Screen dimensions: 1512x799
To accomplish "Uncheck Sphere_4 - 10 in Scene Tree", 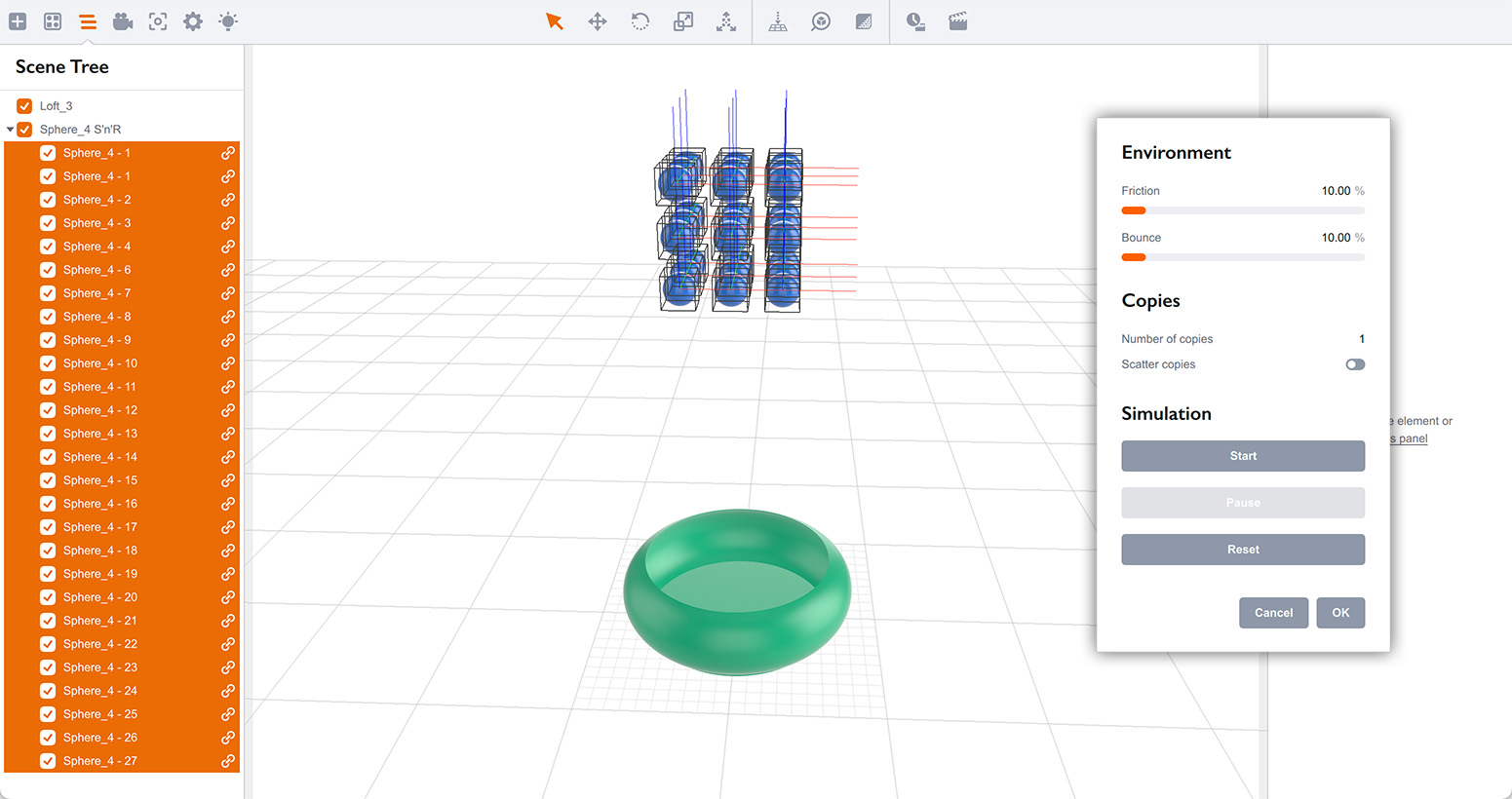I will point(48,362).
